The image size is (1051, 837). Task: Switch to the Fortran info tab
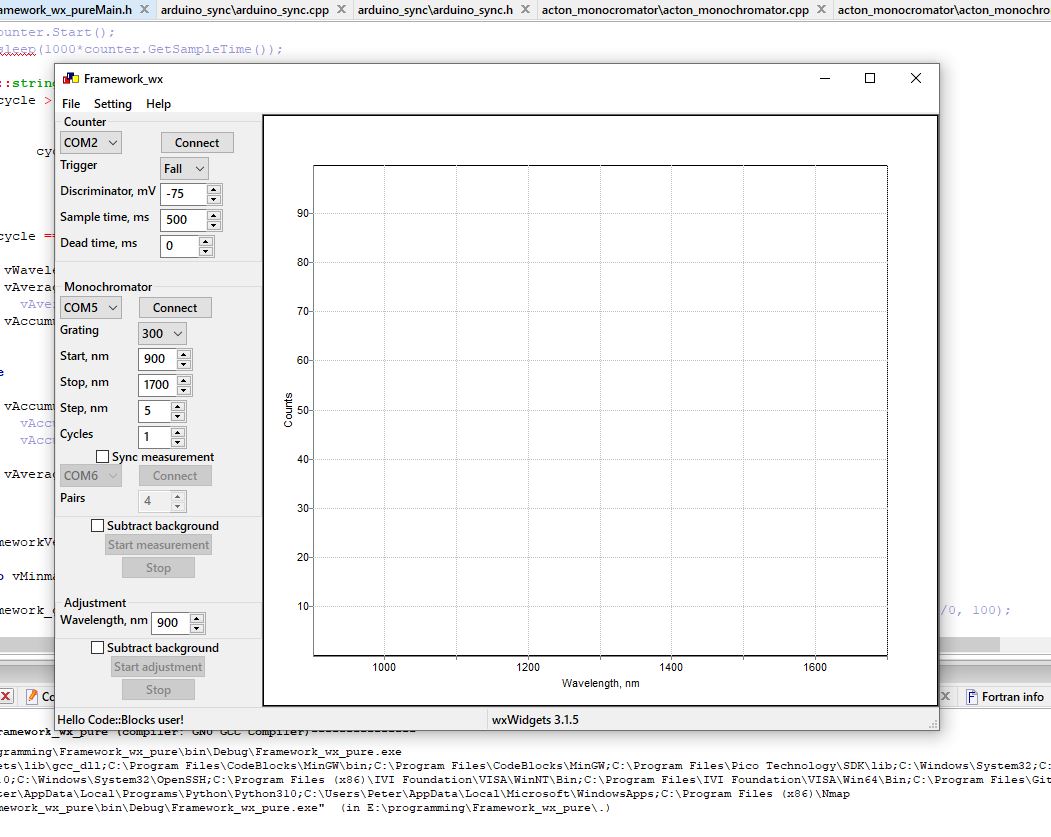1010,697
